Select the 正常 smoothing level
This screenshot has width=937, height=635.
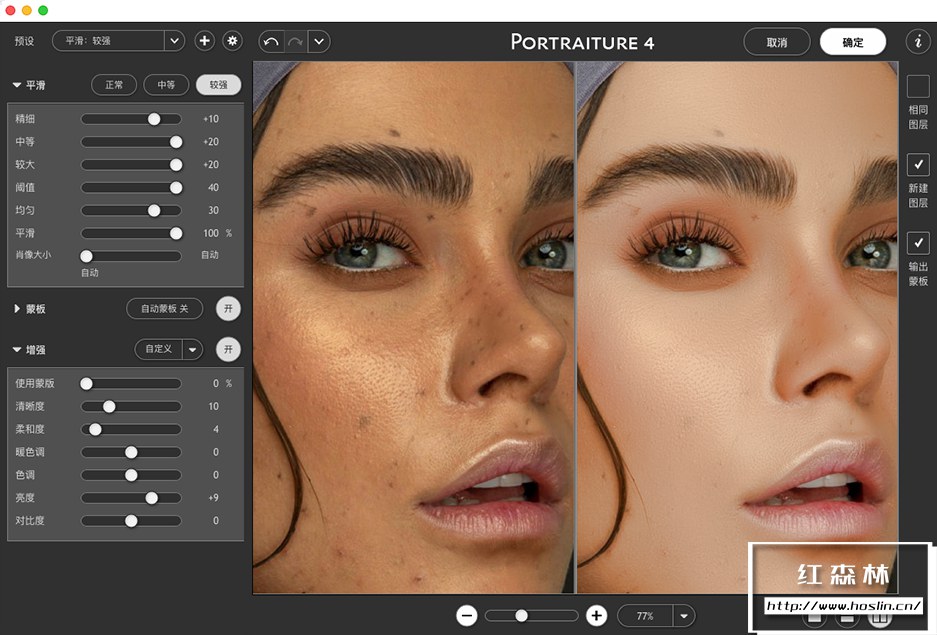[114, 85]
